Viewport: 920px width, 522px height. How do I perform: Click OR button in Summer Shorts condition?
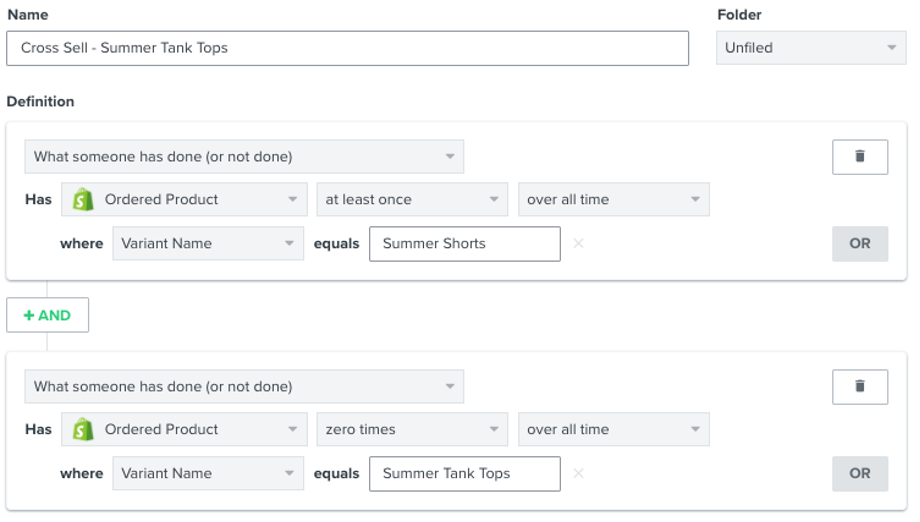tap(859, 244)
